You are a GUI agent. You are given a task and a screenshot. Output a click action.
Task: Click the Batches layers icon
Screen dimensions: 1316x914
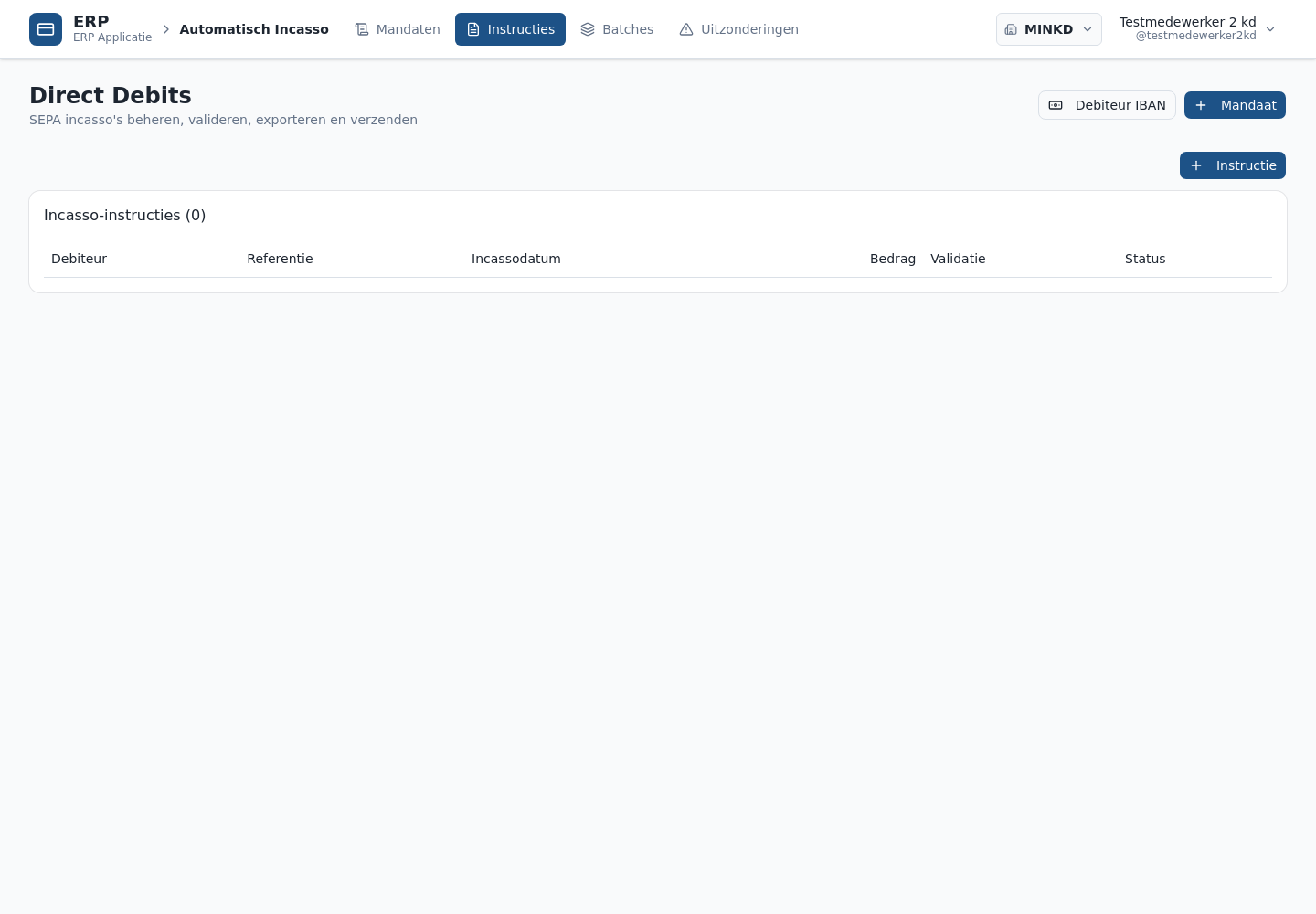588,29
